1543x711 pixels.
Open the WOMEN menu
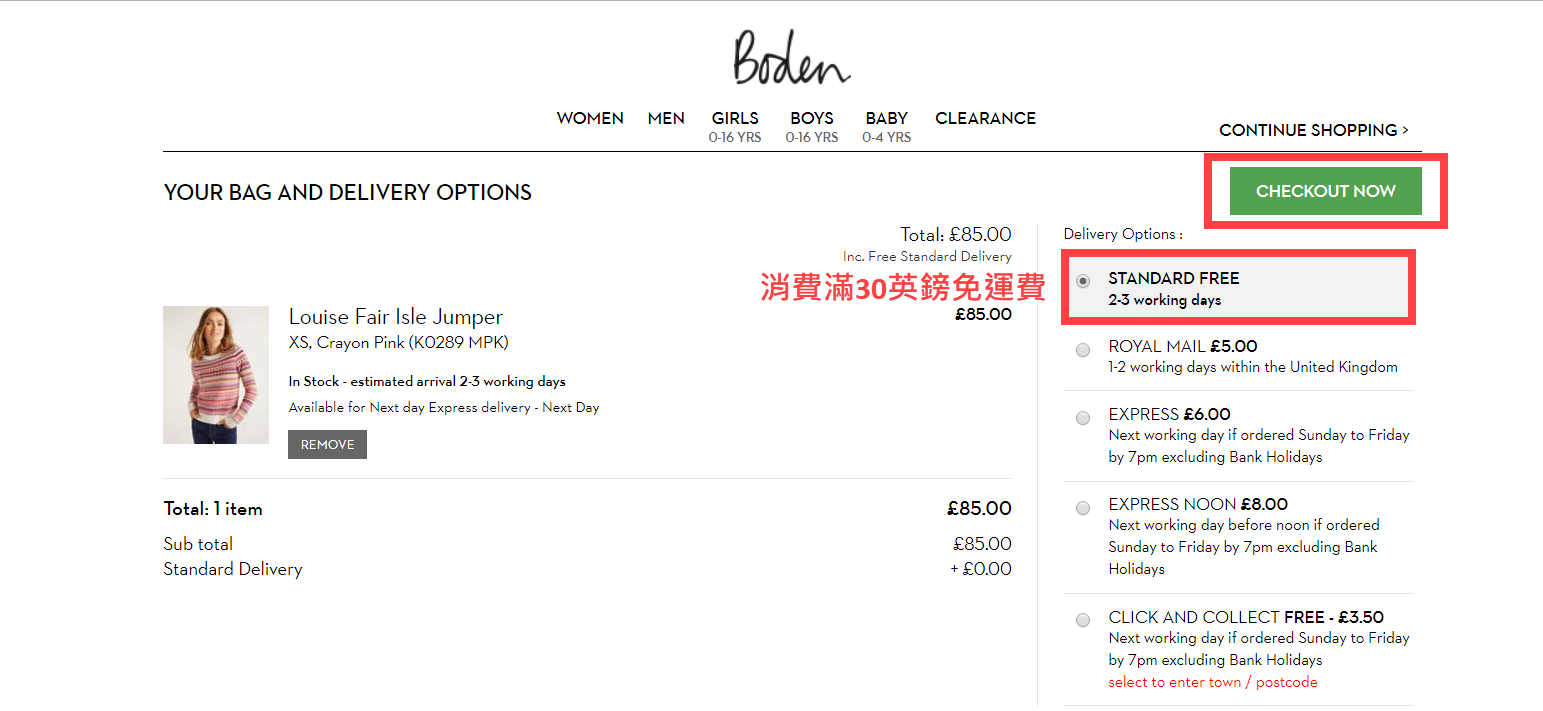590,118
